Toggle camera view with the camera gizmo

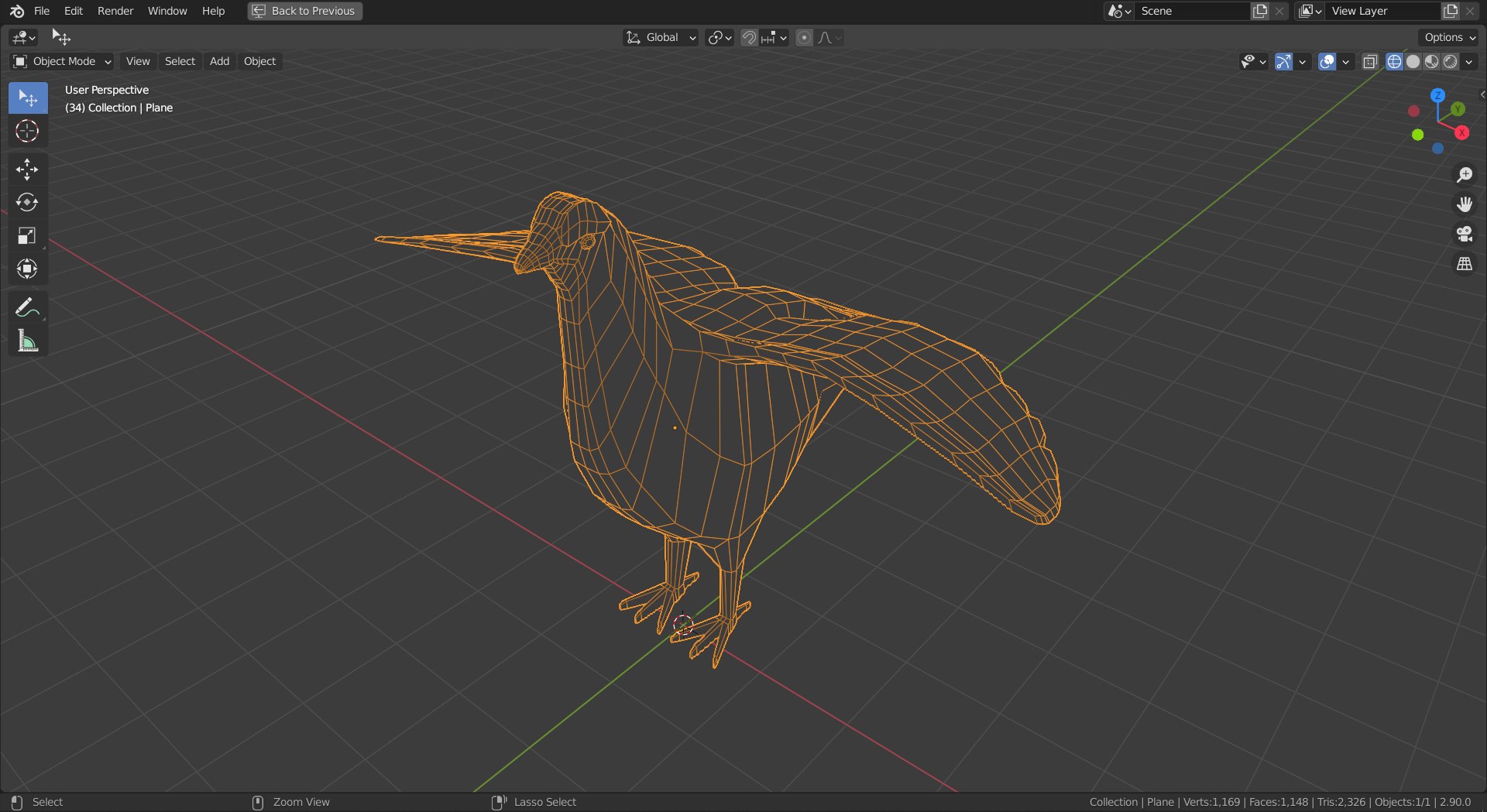(1464, 234)
